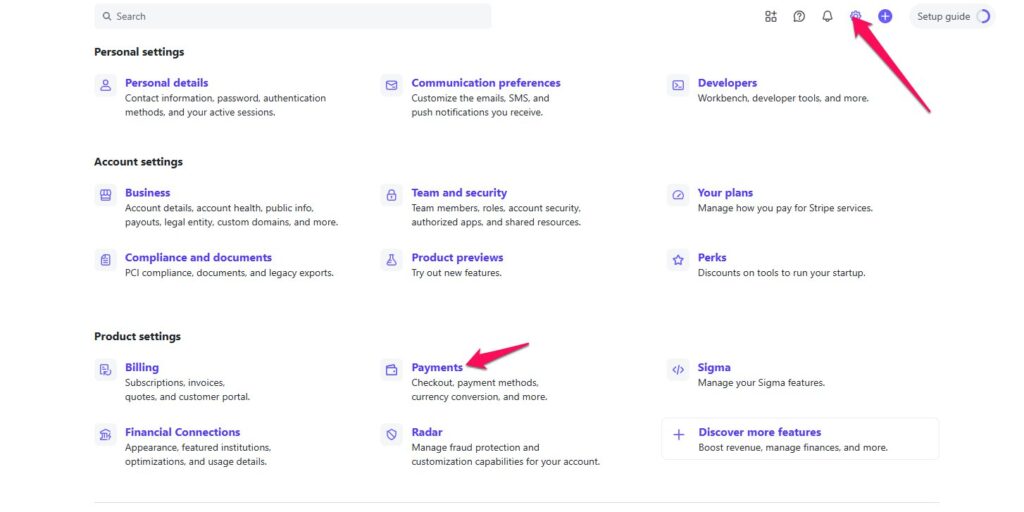The width and height of the screenshot is (1024, 512).
Task: Go to Business account settings
Action: tap(147, 192)
